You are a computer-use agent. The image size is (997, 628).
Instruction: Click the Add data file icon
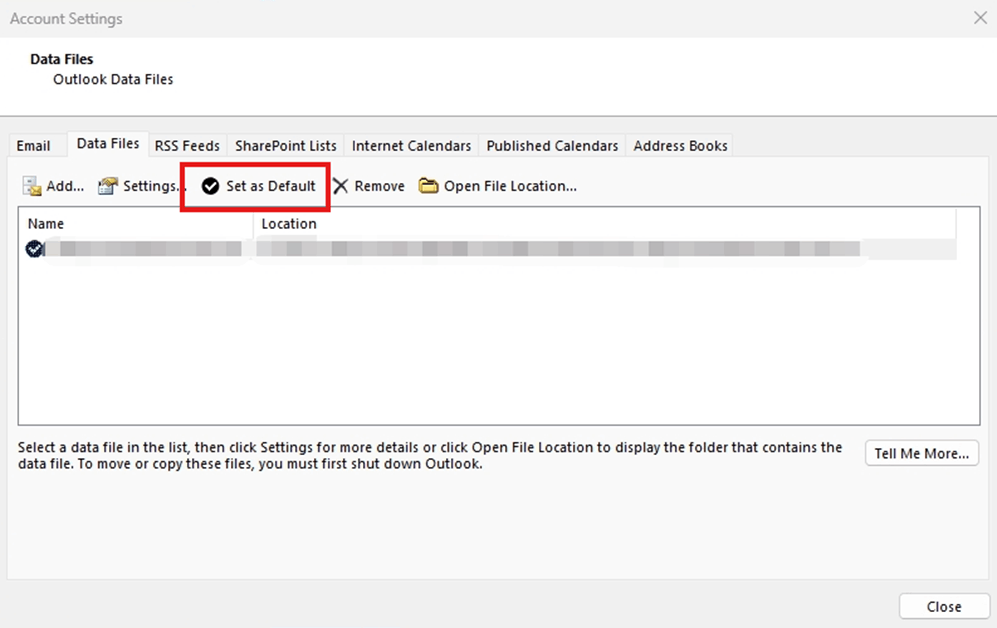click(32, 186)
